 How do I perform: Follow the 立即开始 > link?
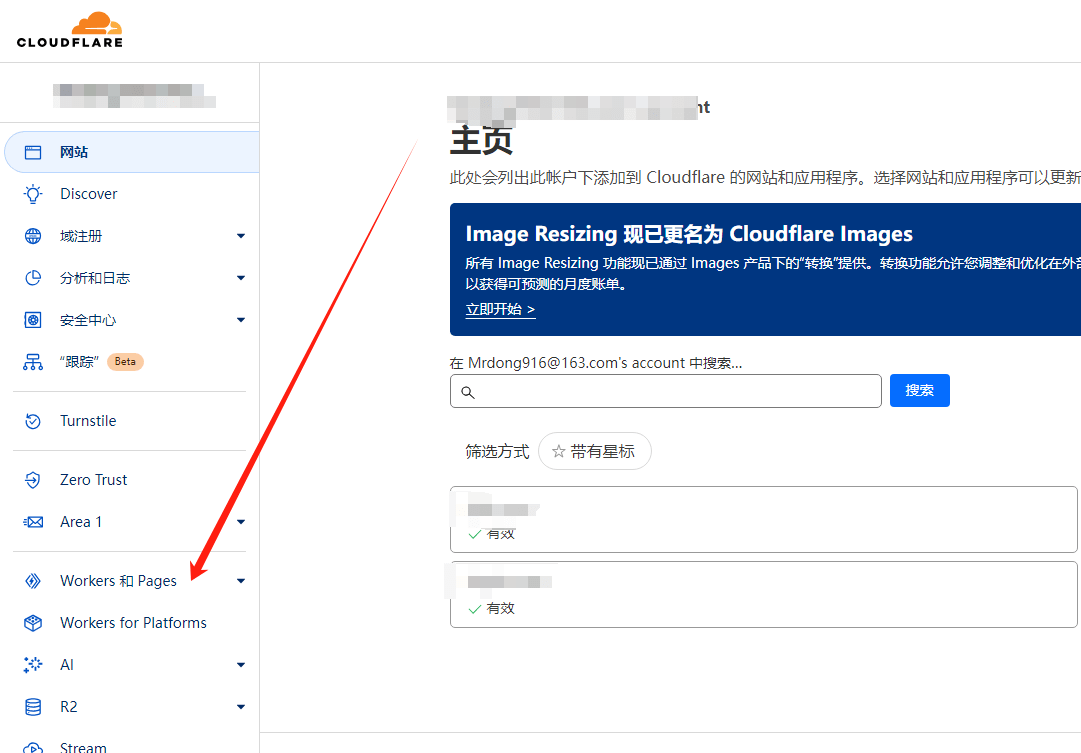[501, 310]
